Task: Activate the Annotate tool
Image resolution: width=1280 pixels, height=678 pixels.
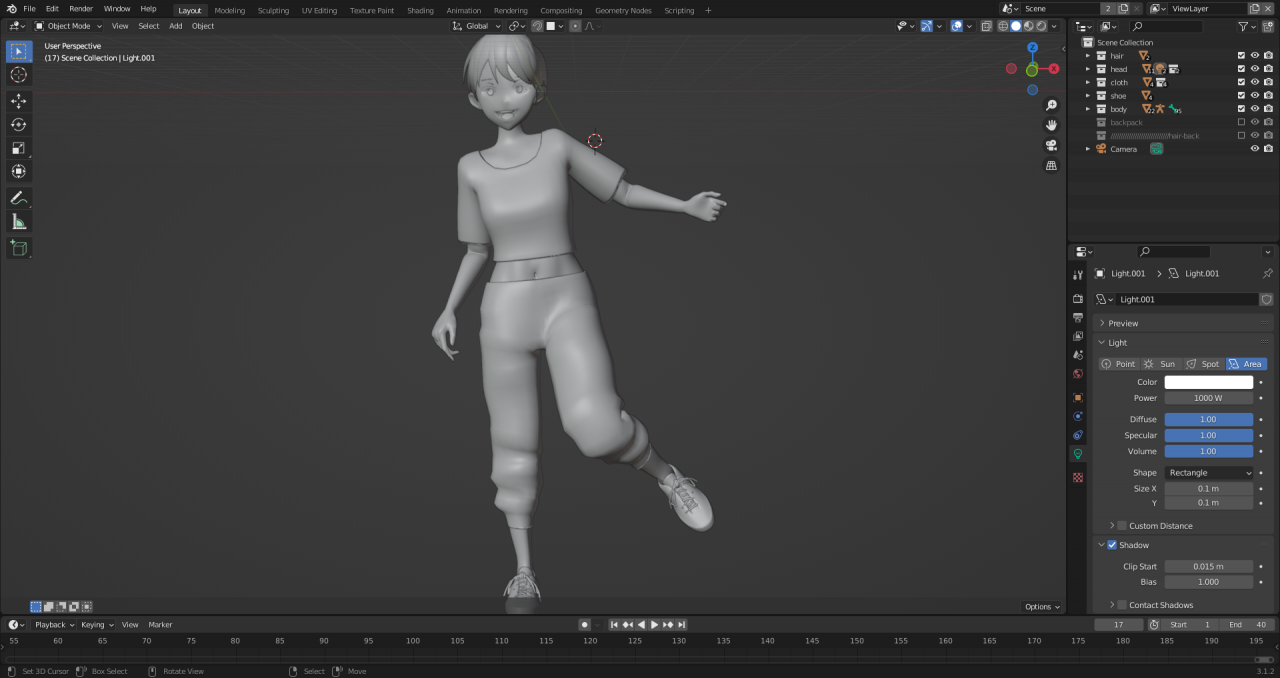Action: [18, 198]
